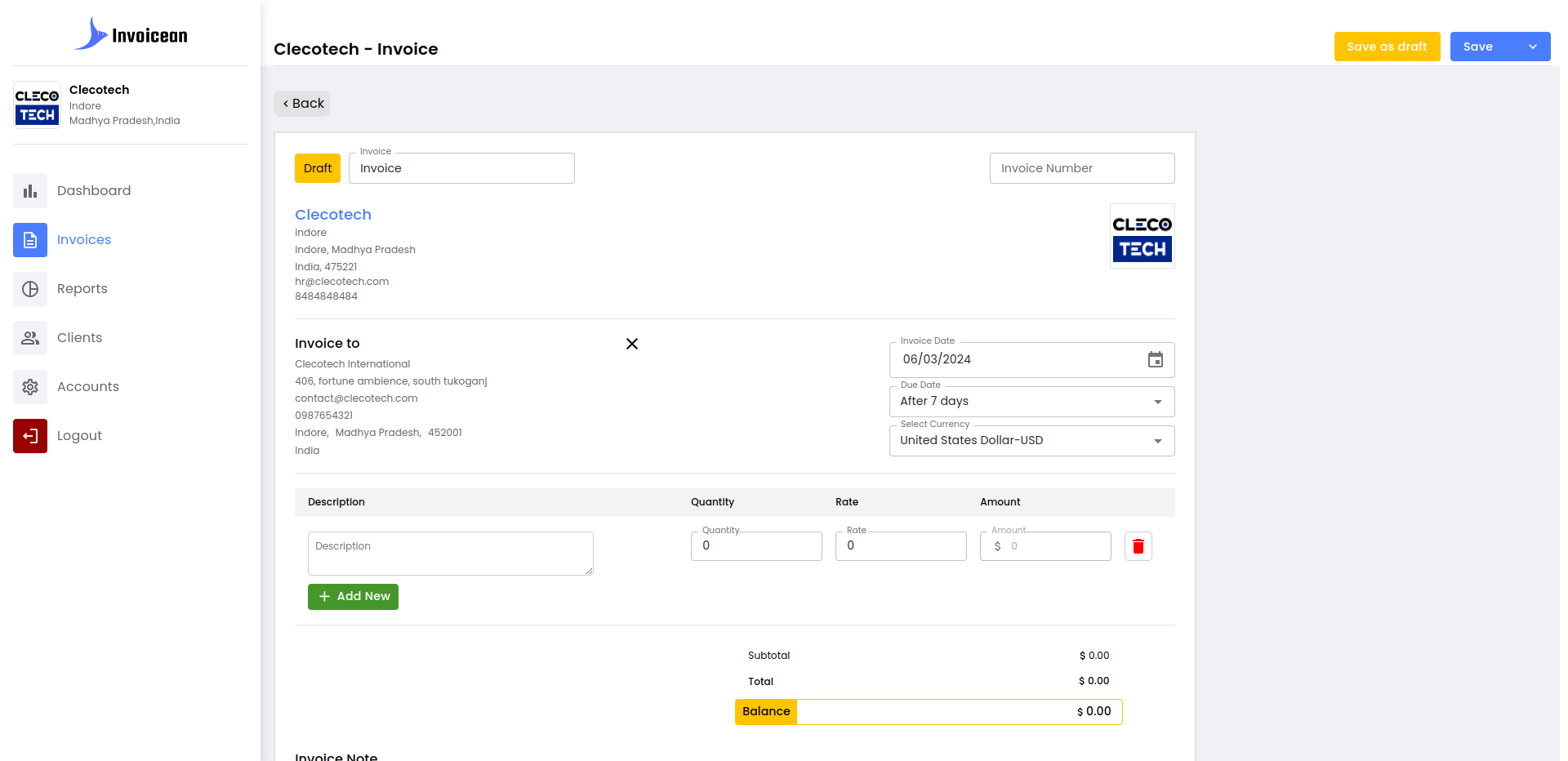The height and width of the screenshot is (761, 1568).
Task: Click the Clecotech logo on invoice
Action: (x=1142, y=236)
